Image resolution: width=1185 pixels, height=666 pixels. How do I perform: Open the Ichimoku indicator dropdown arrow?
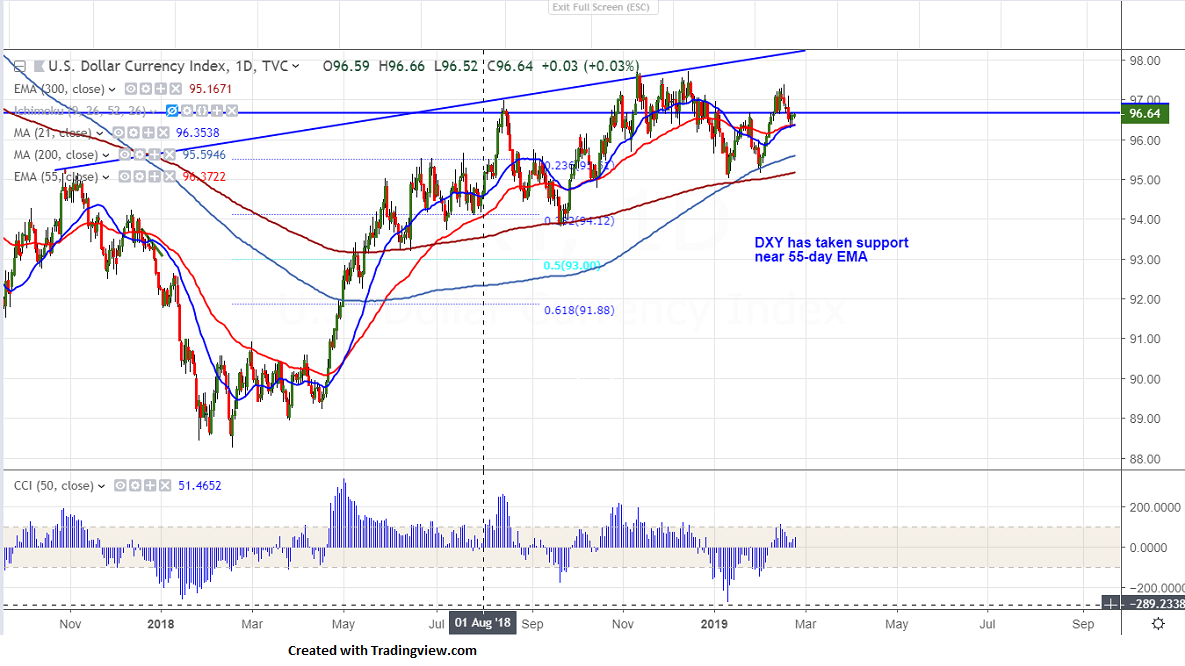[154, 111]
